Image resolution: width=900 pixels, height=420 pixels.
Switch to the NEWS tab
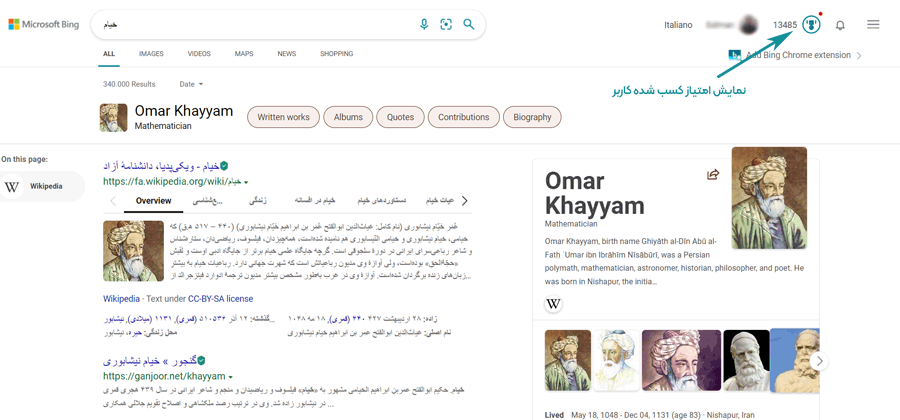(286, 54)
